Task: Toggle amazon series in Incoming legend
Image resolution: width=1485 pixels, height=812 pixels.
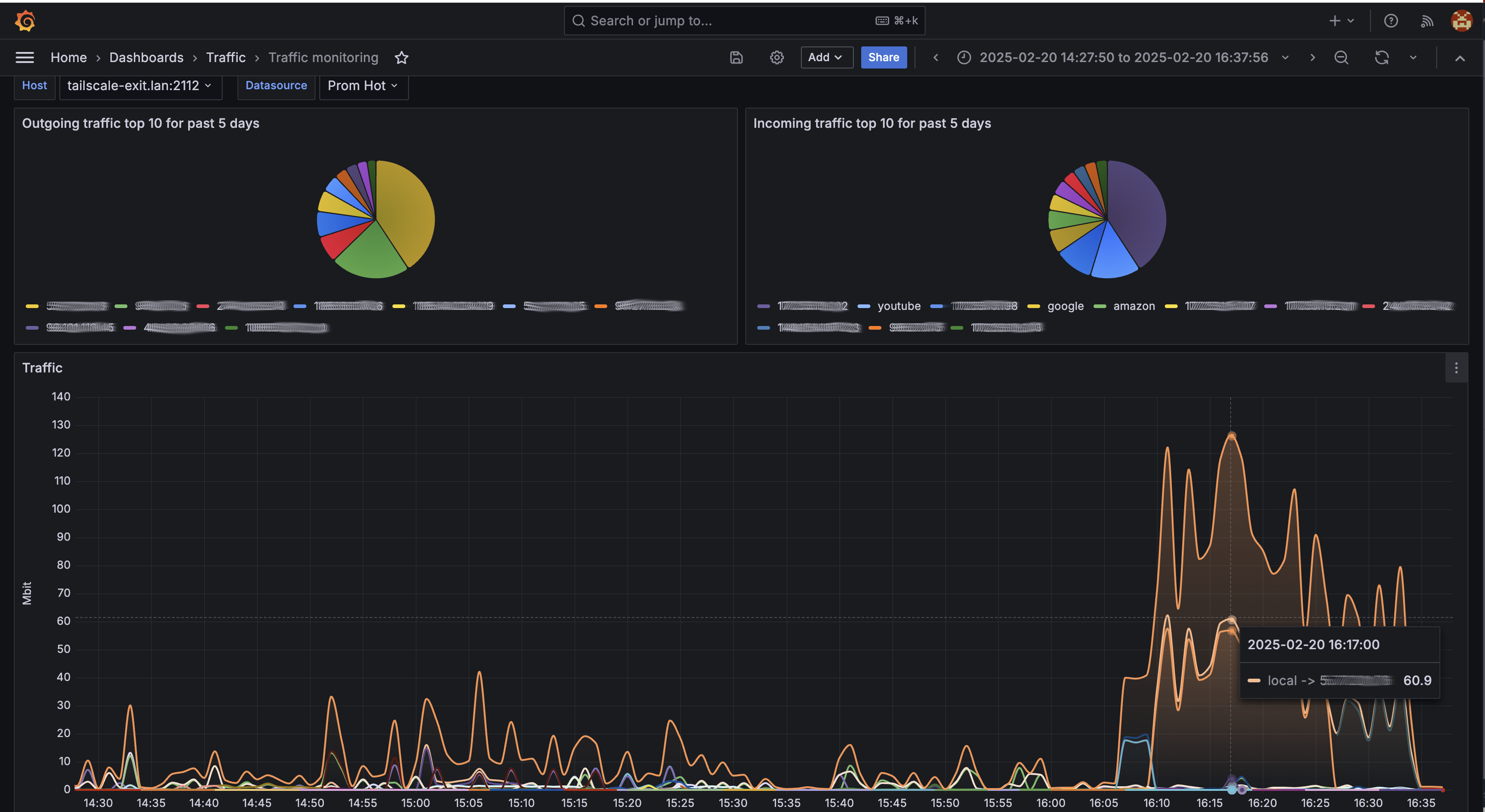Action: pyautogui.click(x=1134, y=306)
